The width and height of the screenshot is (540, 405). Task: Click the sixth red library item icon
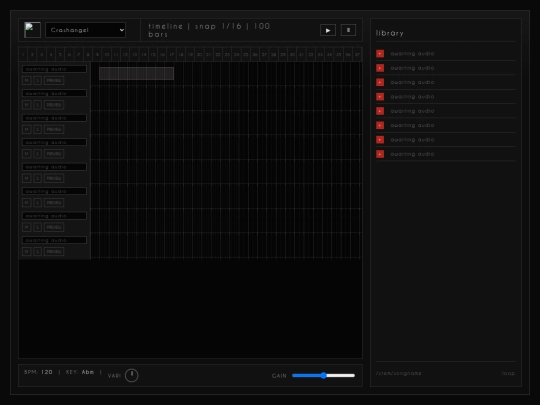pyautogui.click(x=380, y=125)
